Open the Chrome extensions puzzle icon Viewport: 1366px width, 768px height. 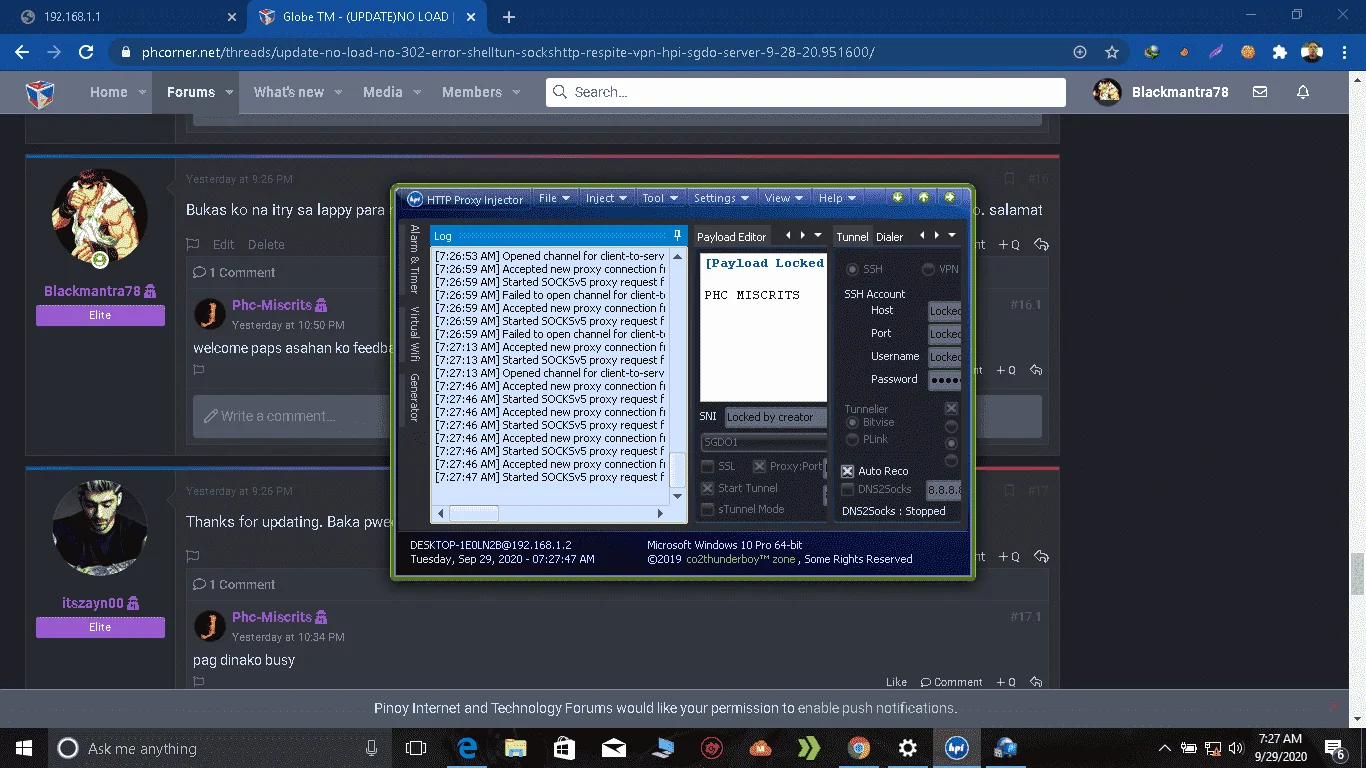pyautogui.click(x=1279, y=52)
